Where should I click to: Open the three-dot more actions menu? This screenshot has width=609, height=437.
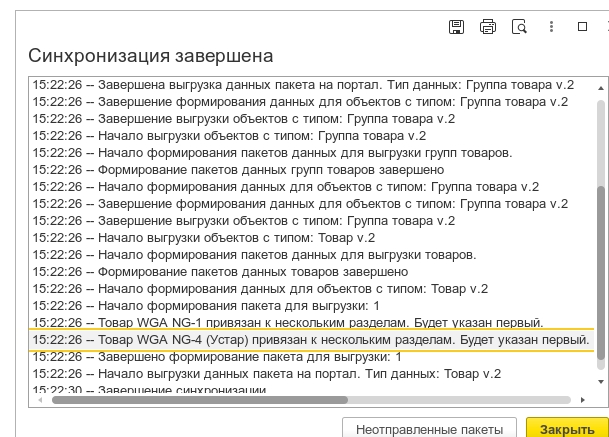(552, 27)
